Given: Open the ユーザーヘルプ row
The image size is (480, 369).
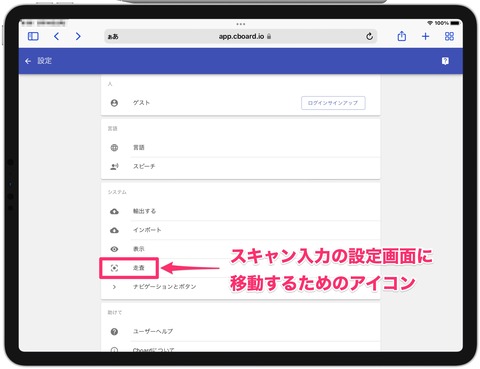Looking at the screenshot, I should [x=241, y=332].
